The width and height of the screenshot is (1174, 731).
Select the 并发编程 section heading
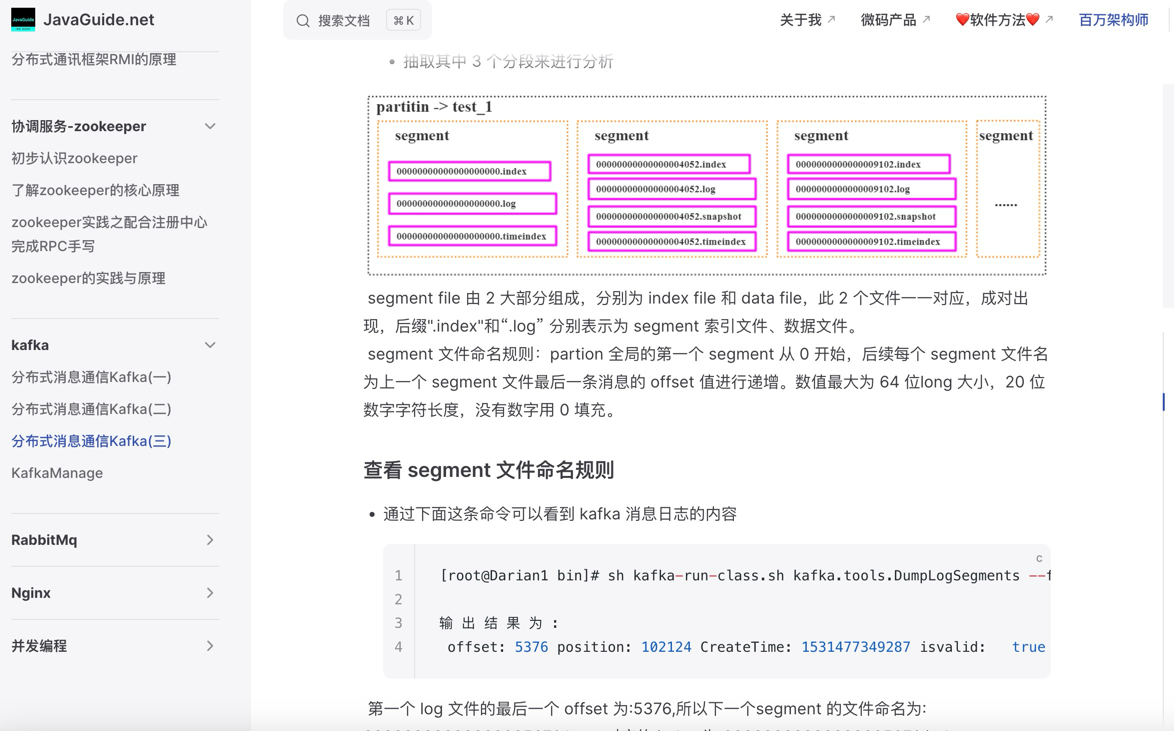click(39, 646)
